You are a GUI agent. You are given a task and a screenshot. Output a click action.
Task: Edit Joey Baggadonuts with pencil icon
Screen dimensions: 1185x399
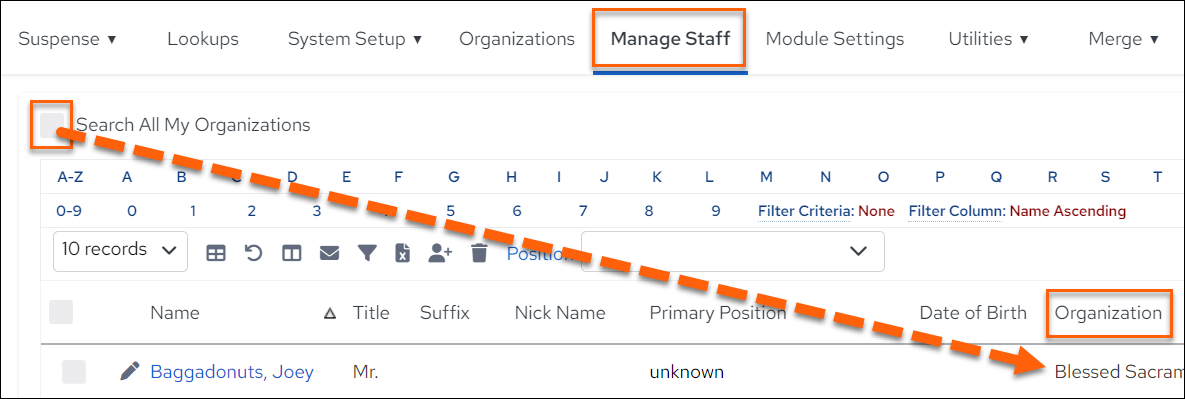coord(130,371)
